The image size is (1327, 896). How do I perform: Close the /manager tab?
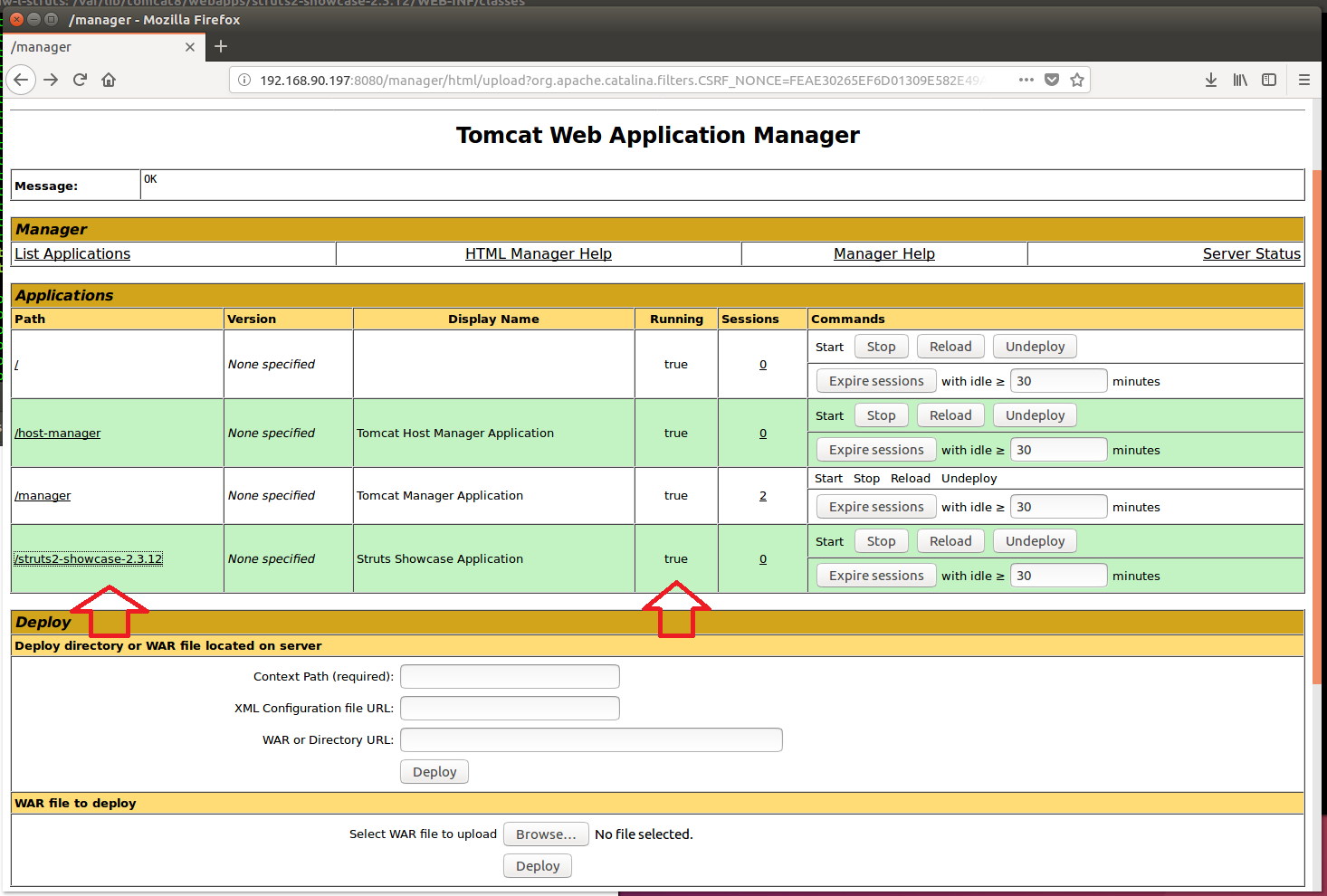coord(190,47)
